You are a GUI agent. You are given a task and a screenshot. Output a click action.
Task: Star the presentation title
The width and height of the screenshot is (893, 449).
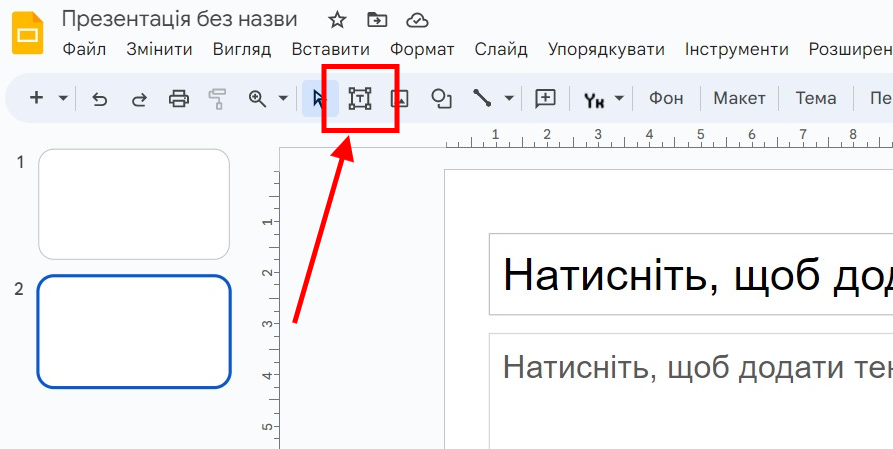tap(337, 21)
